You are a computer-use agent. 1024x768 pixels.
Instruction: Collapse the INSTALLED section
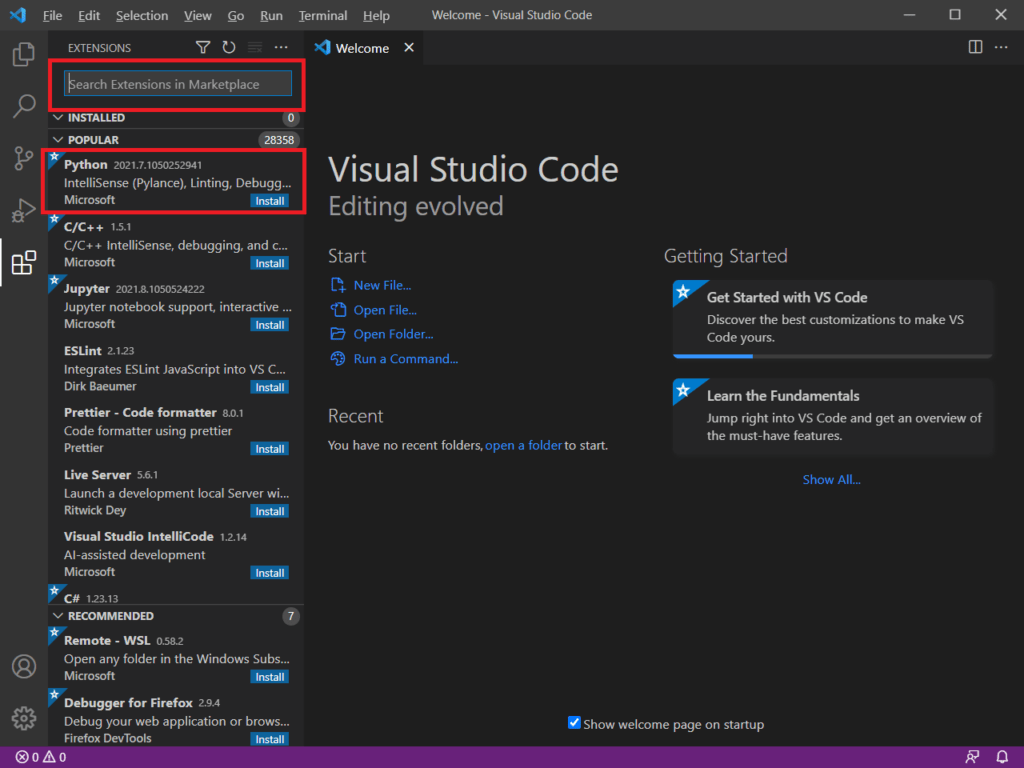click(x=58, y=117)
